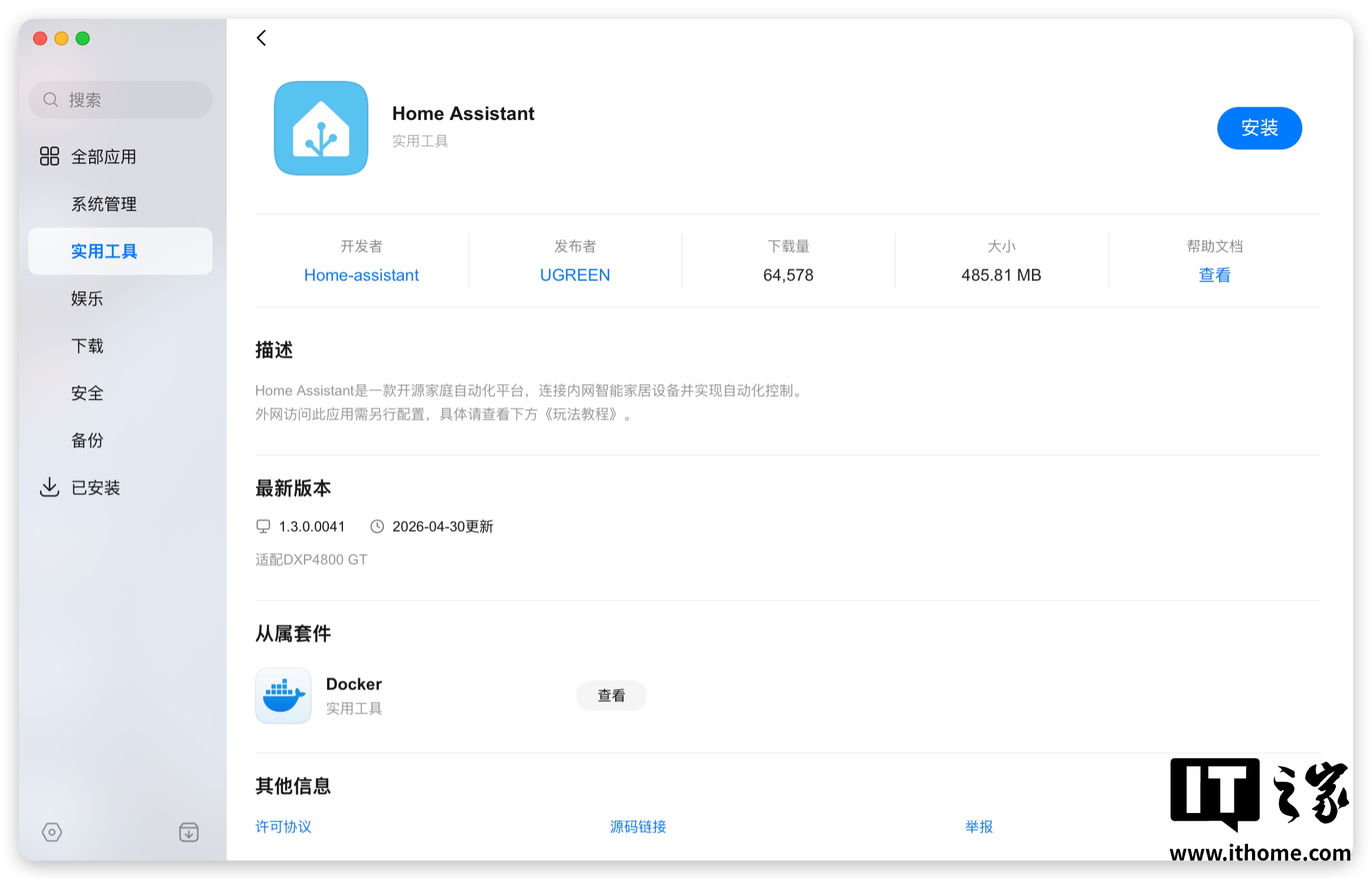
Task: Open developer link Home-assistant
Action: (361, 275)
